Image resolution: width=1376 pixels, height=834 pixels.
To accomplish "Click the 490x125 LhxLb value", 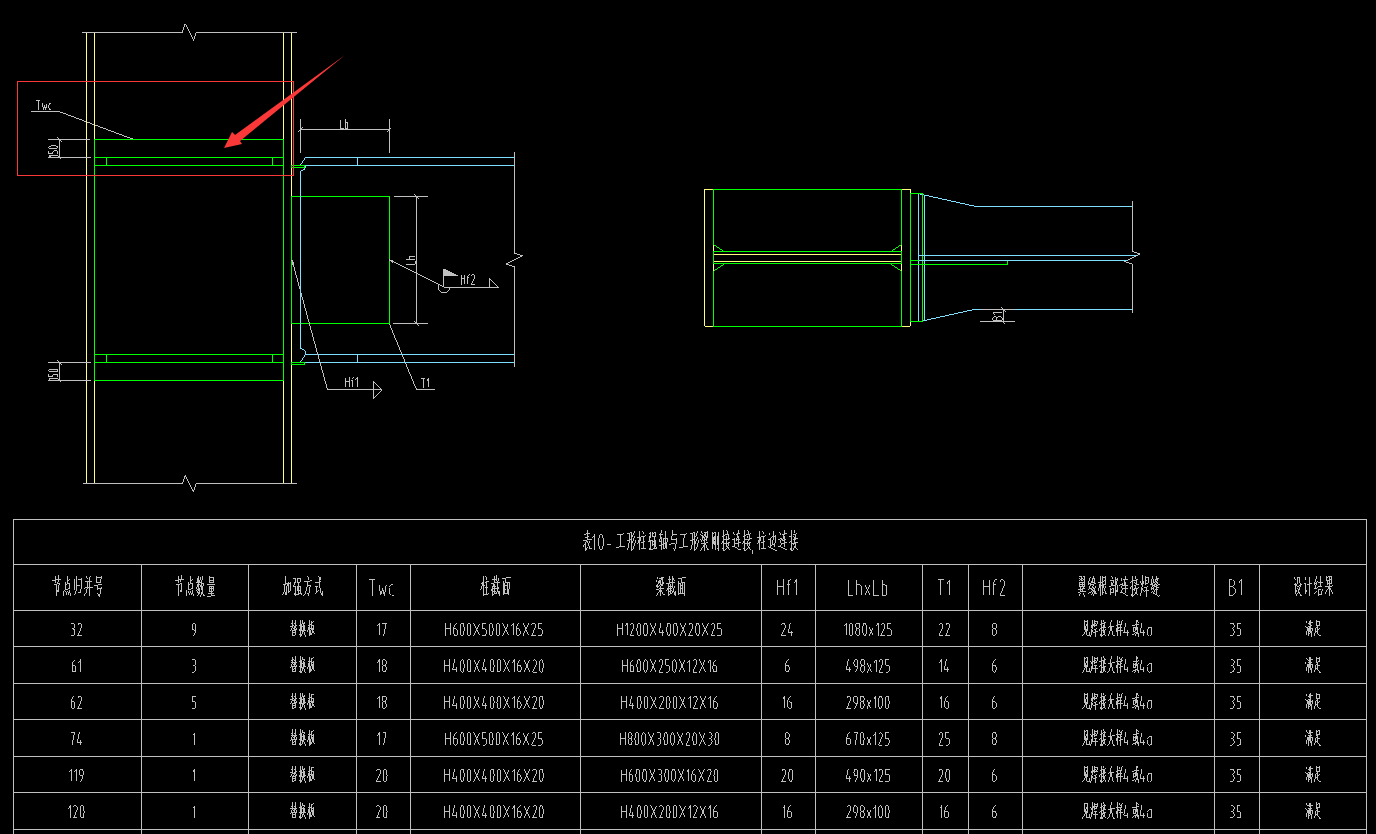I will (x=867, y=775).
